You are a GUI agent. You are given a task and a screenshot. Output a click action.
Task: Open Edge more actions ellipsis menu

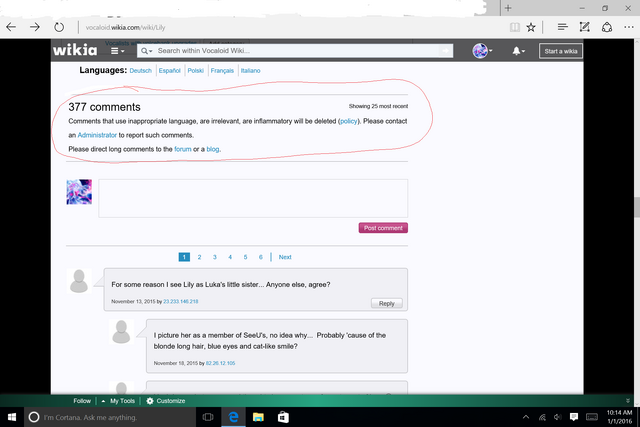click(629, 27)
